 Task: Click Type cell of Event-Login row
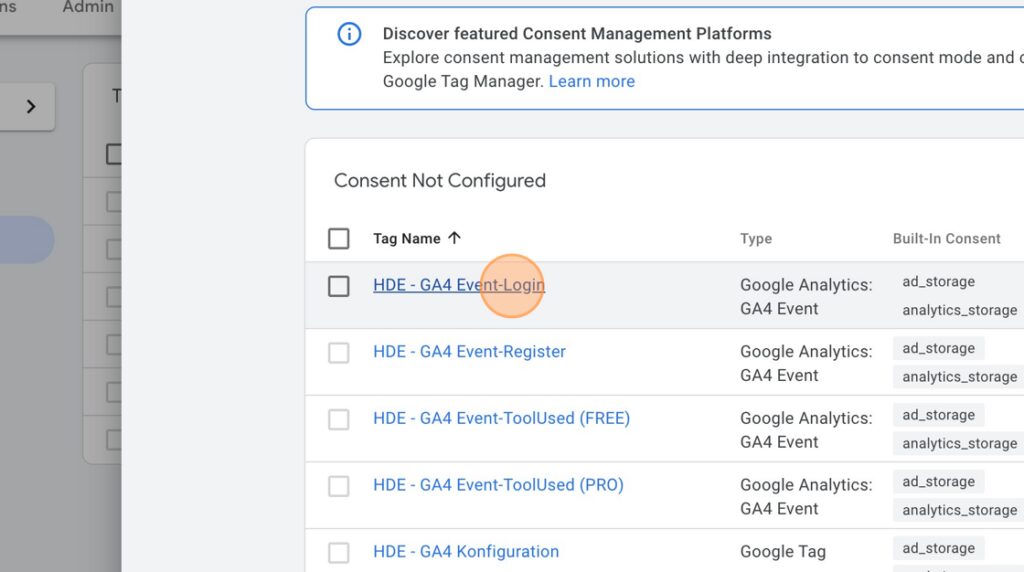[806, 296]
